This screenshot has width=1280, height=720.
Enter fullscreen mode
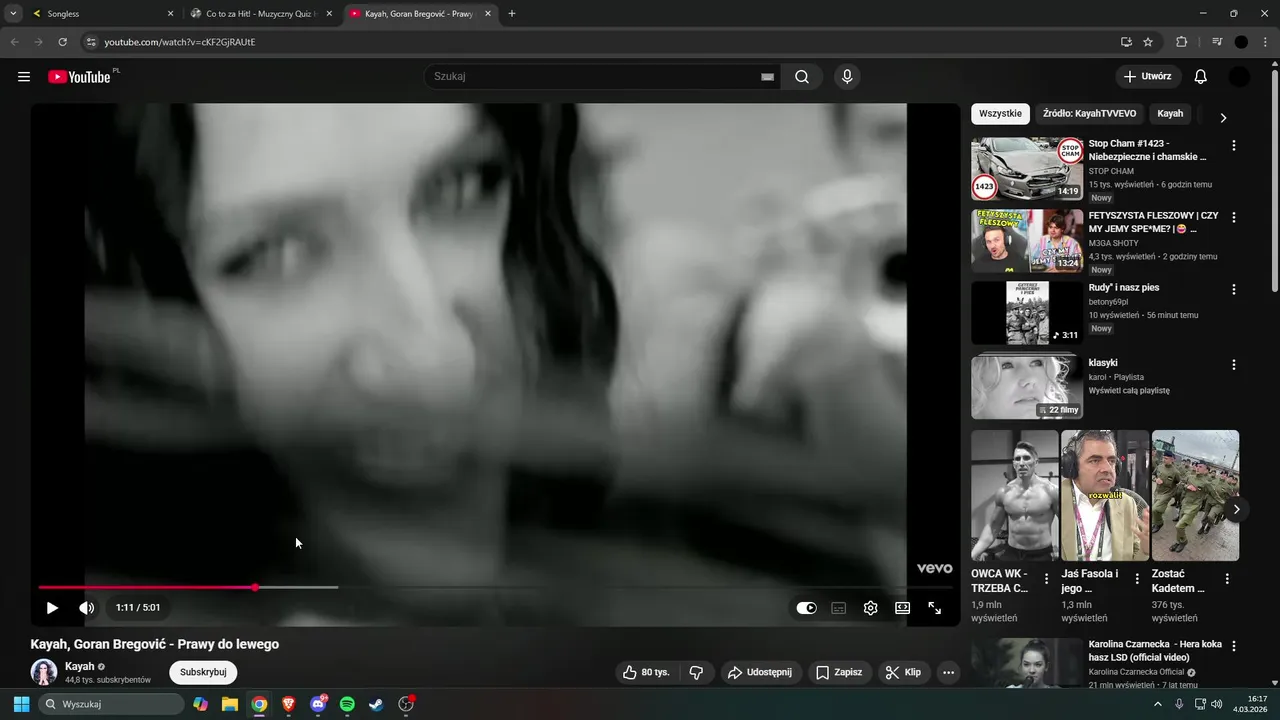pyautogui.click(x=934, y=608)
